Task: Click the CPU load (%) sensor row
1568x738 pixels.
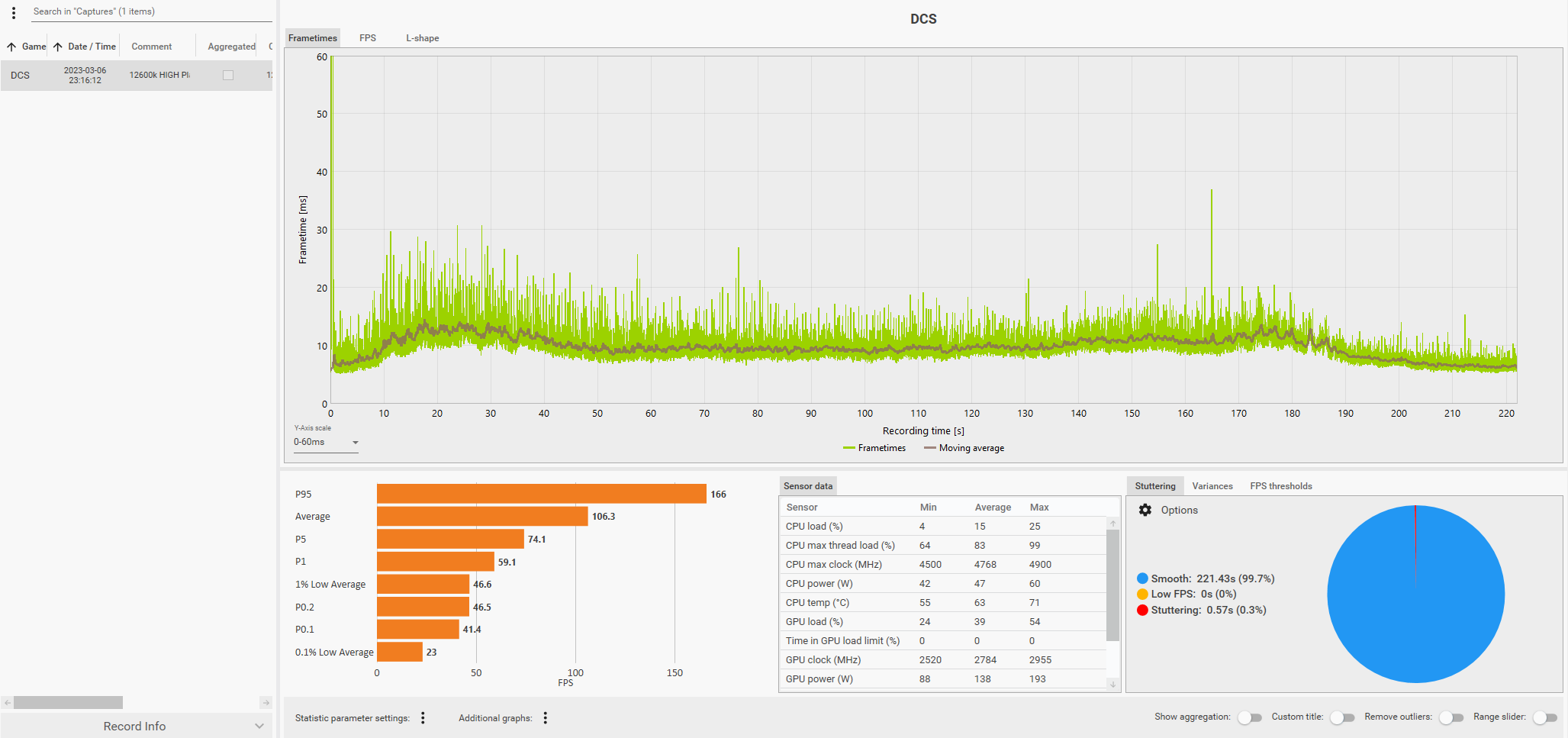Action: 944,527
